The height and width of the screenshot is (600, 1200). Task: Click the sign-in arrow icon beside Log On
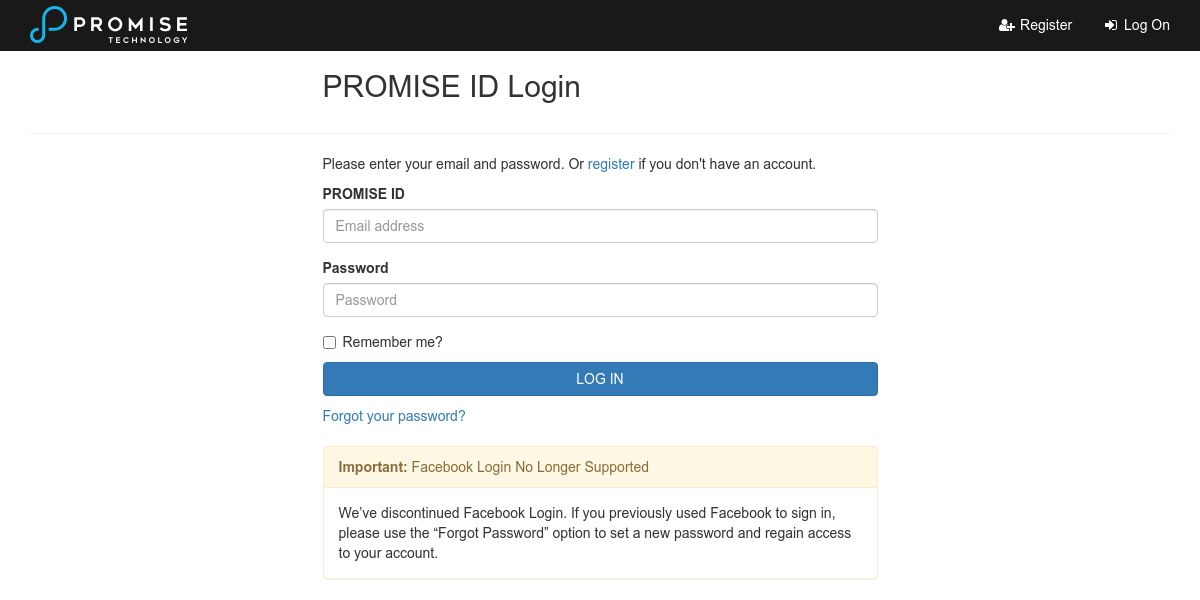[1110, 26]
